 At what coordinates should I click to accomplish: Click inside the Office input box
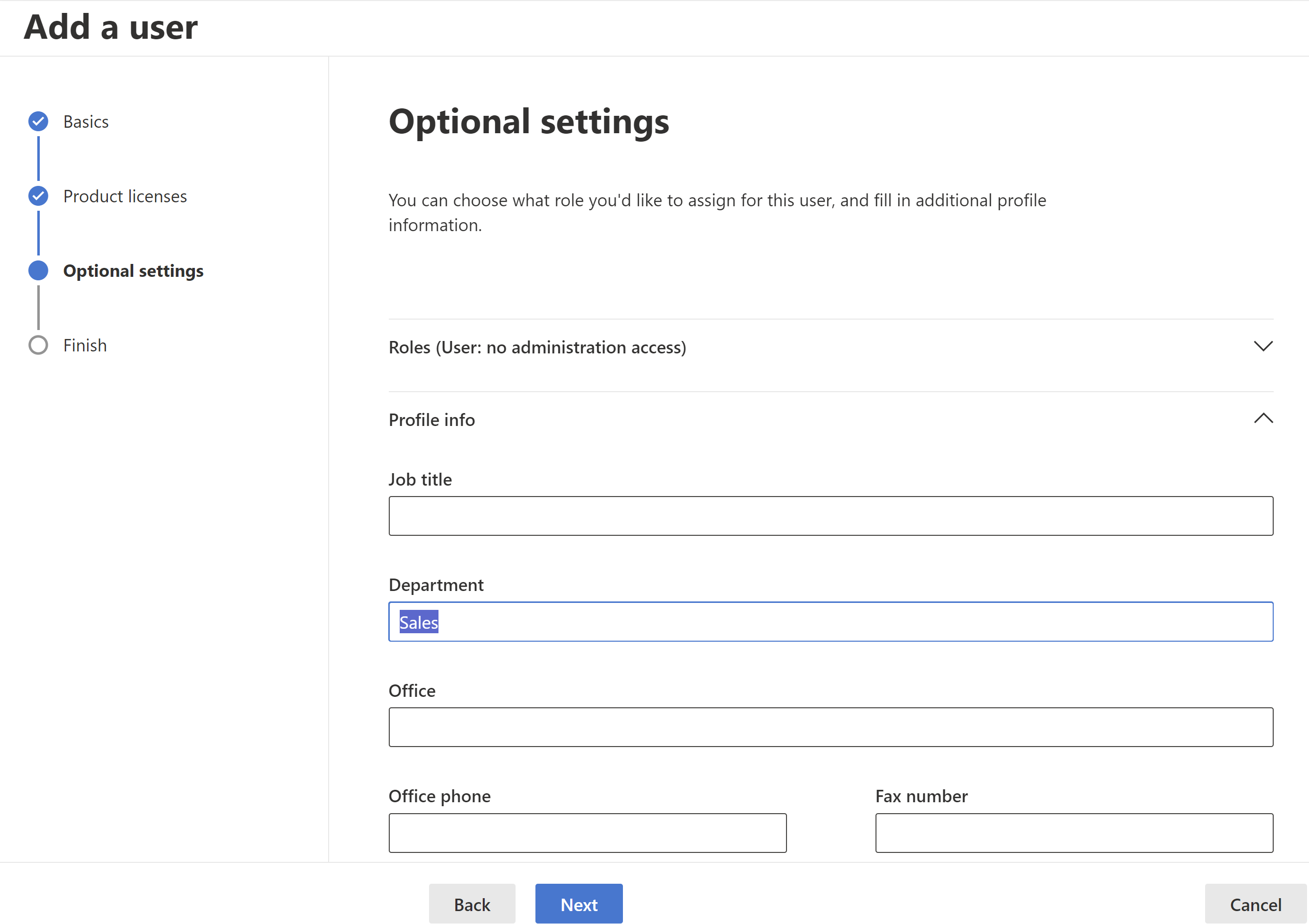[x=830, y=727]
